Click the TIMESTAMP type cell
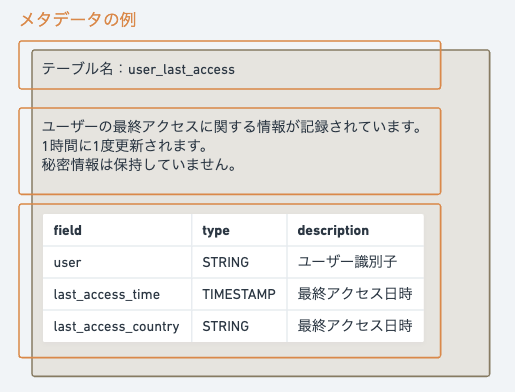The image size is (515, 392). (x=239, y=294)
